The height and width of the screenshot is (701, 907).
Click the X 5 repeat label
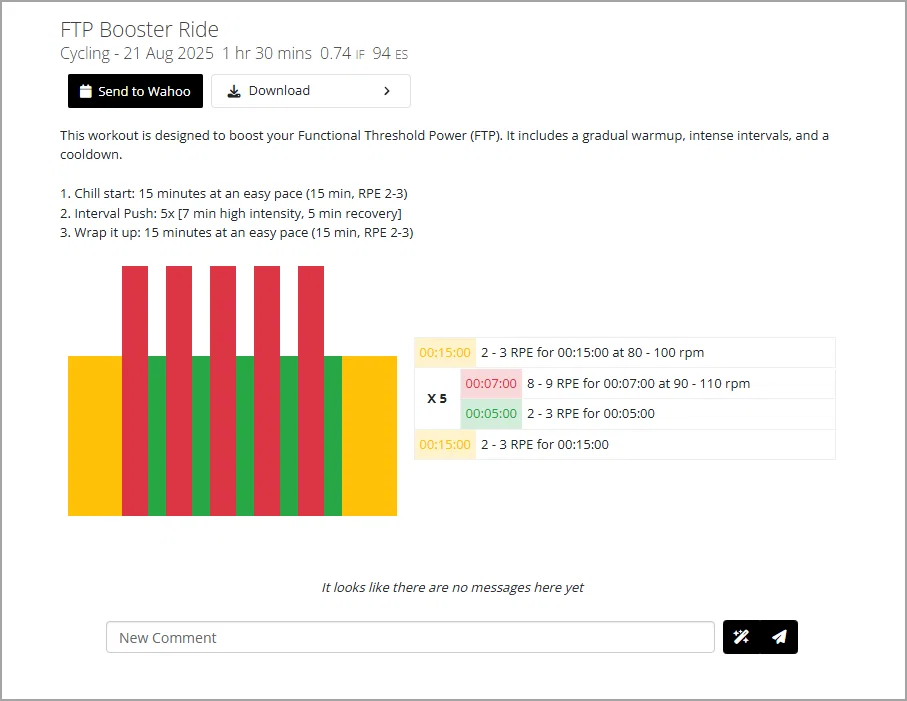point(437,399)
